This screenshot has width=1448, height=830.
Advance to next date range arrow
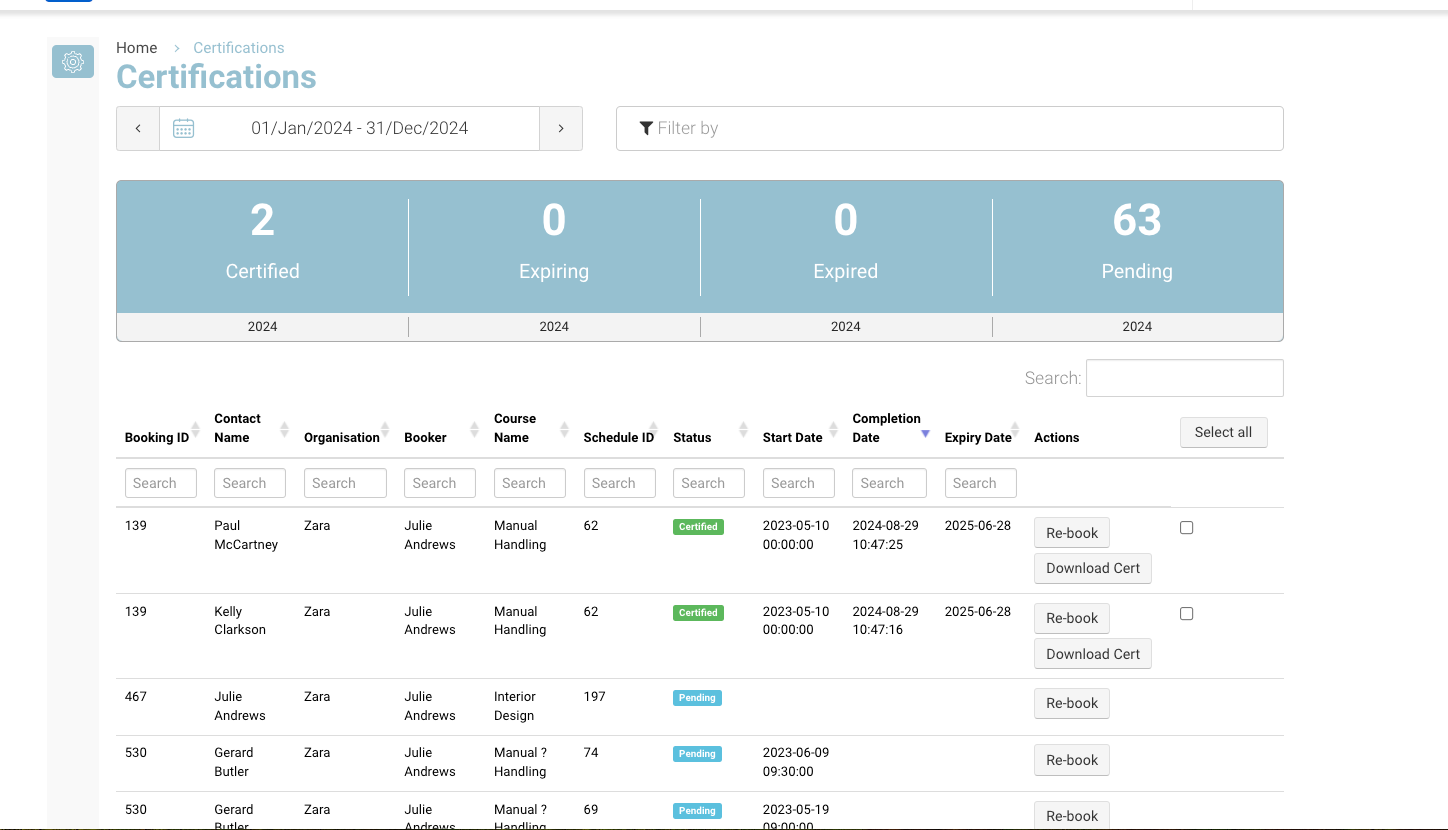tap(561, 128)
